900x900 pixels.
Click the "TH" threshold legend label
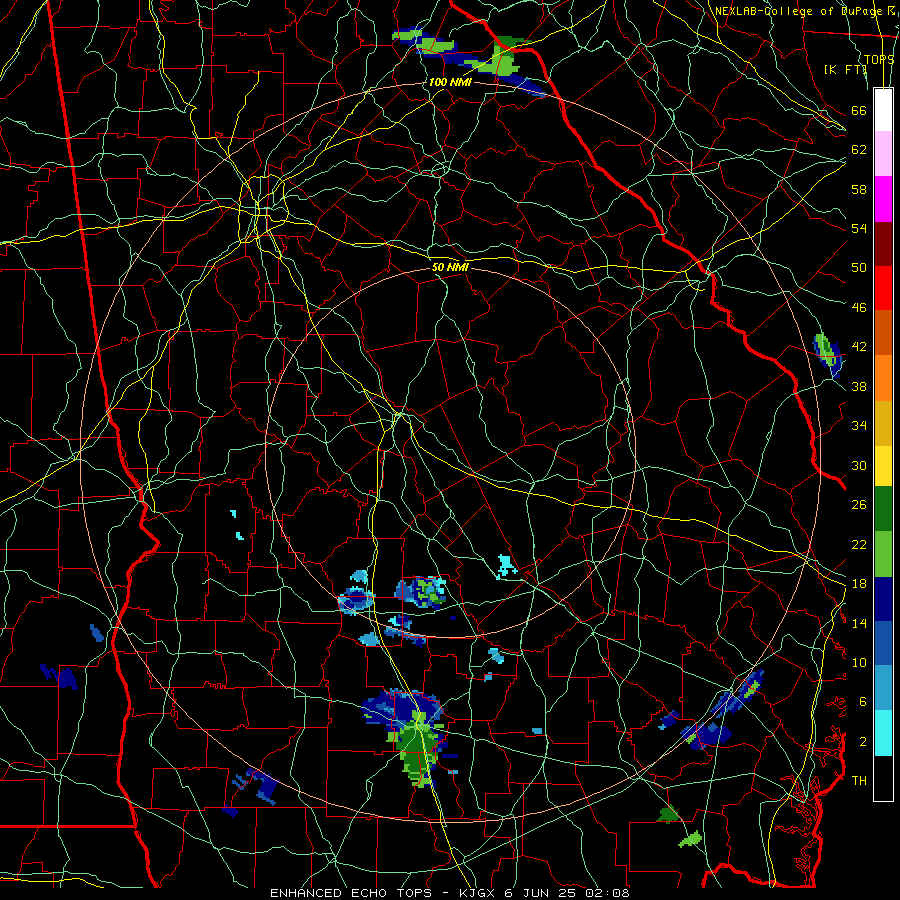[x=859, y=780]
